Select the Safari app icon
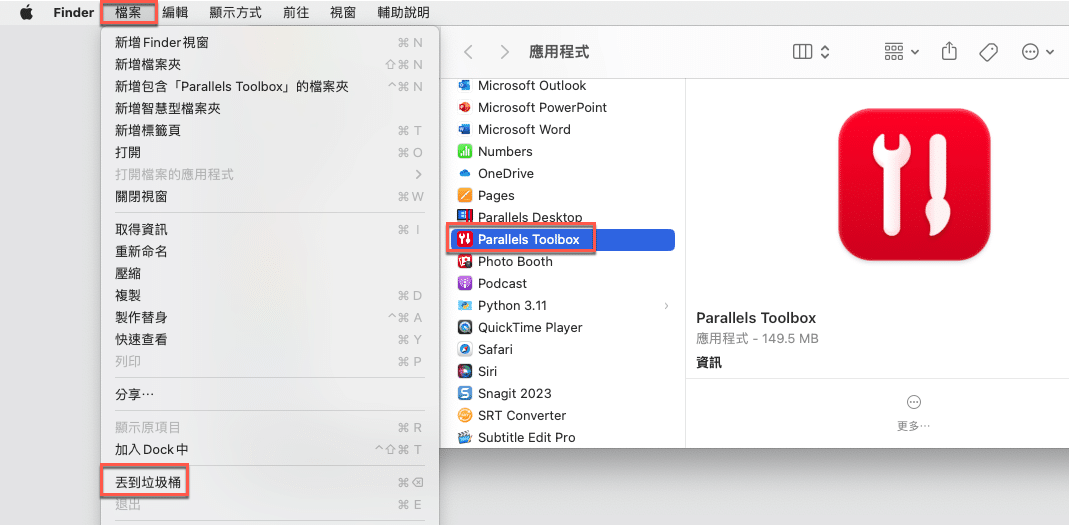This screenshot has height=525, width=1069. [465, 349]
